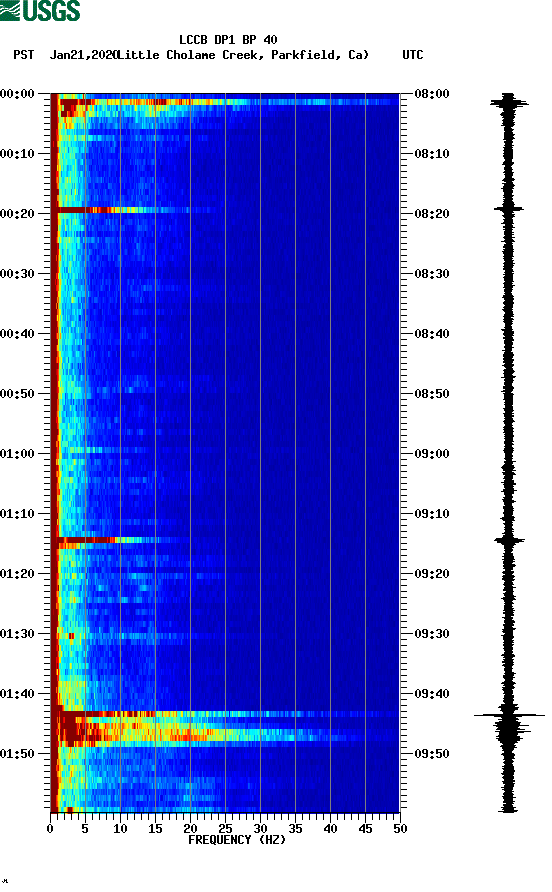This screenshot has width=552, height=892.
Task: Click the 00:20 PST time label
Action: [x=17, y=214]
